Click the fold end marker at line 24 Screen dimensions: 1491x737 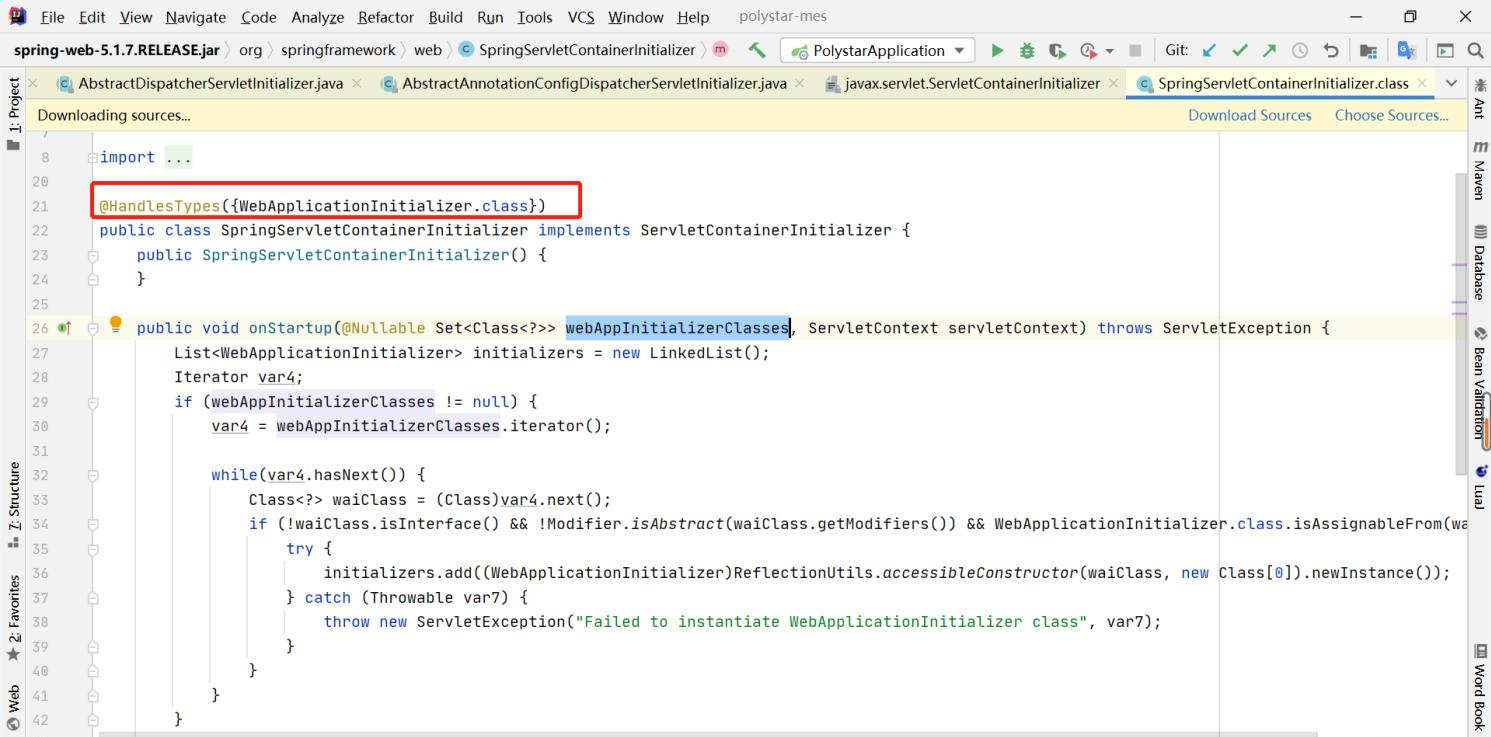coord(92,280)
